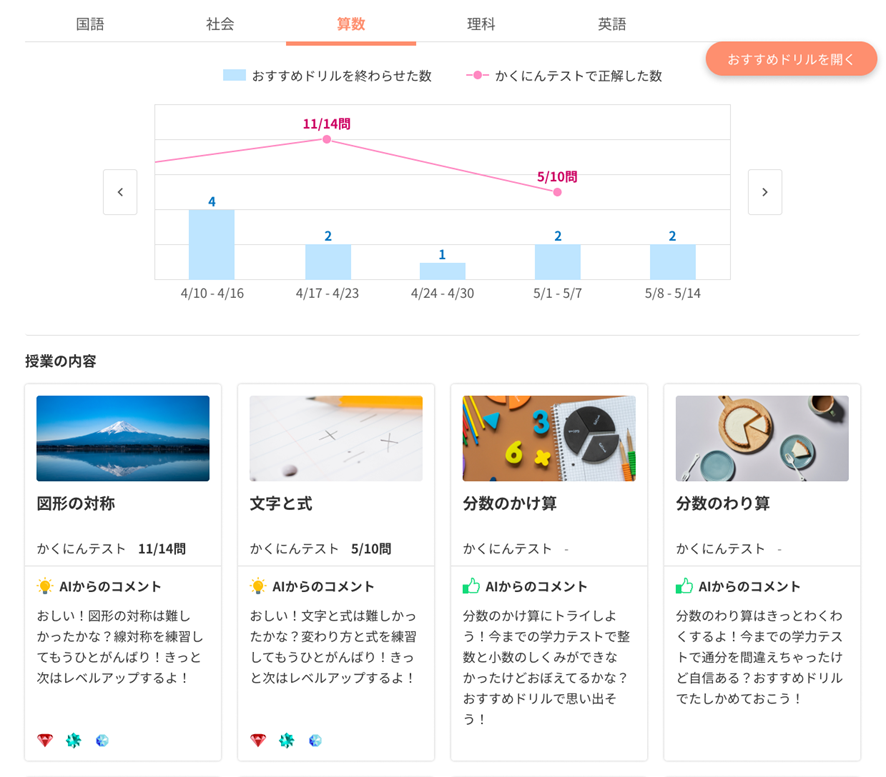Click blue round gem in 文字と式 card
This screenshot has height=777, width=886.
[x=315, y=740]
